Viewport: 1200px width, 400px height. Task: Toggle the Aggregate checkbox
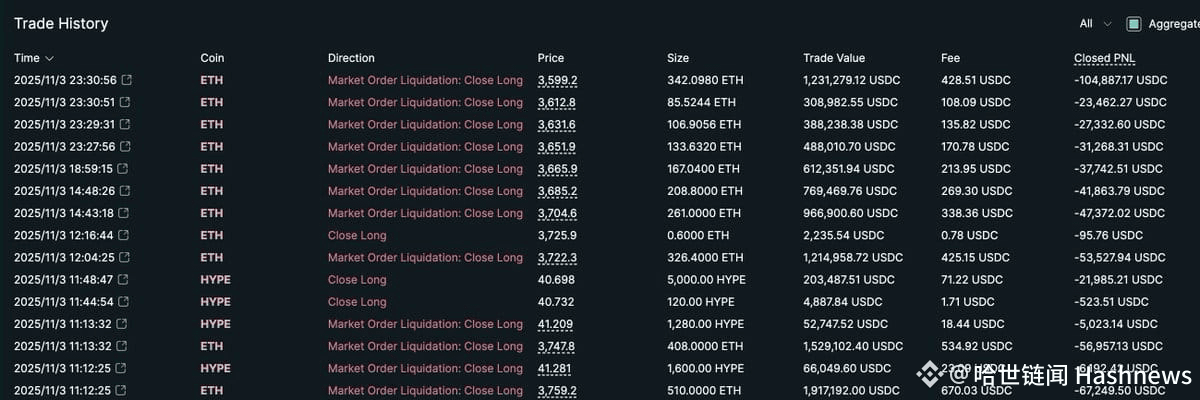(x=1133, y=24)
